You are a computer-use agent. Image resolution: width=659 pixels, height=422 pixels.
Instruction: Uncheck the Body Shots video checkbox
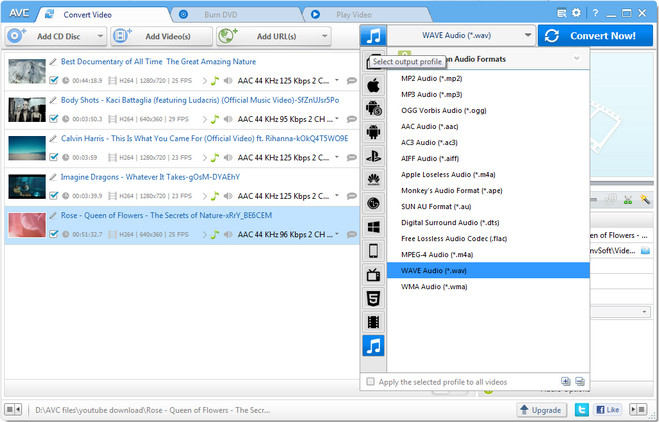click(53, 119)
